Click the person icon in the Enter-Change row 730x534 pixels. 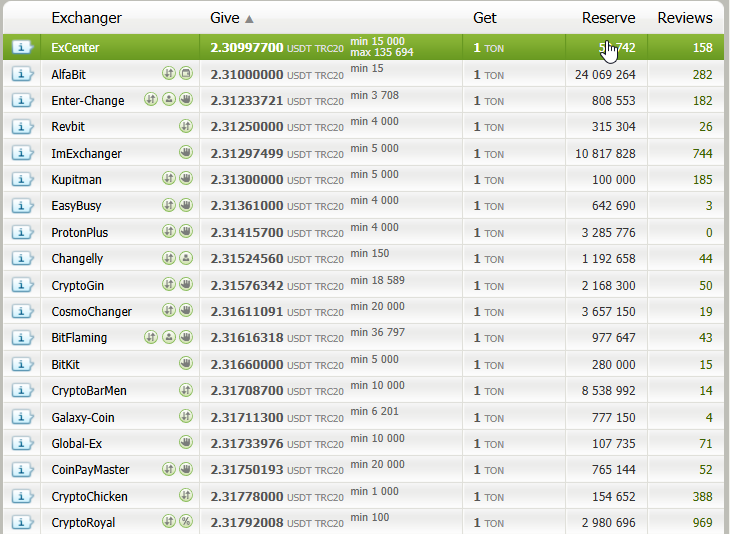168,100
